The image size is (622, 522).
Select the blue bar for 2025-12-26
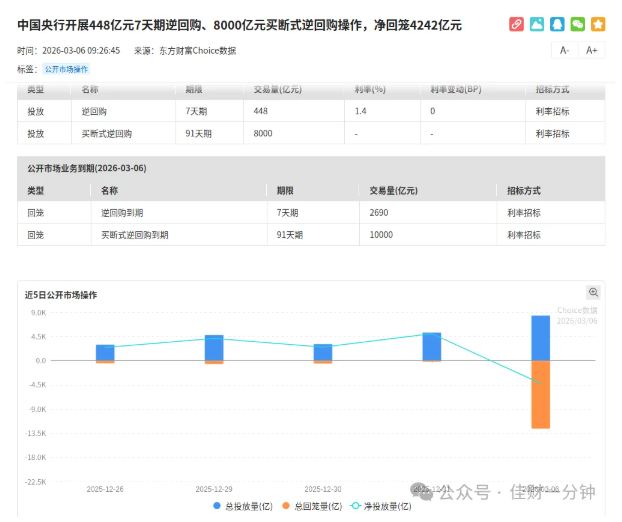pos(105,353)
